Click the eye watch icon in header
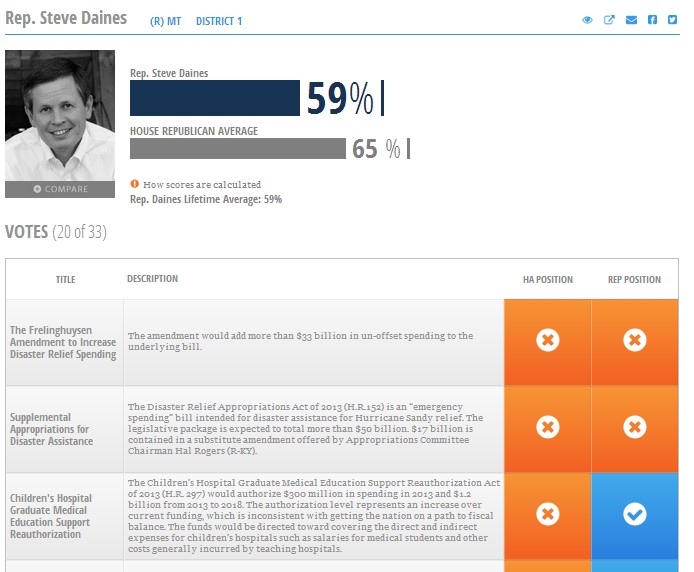Image resolution: width=694 pixels, height=572 pixels. (588, 20)
